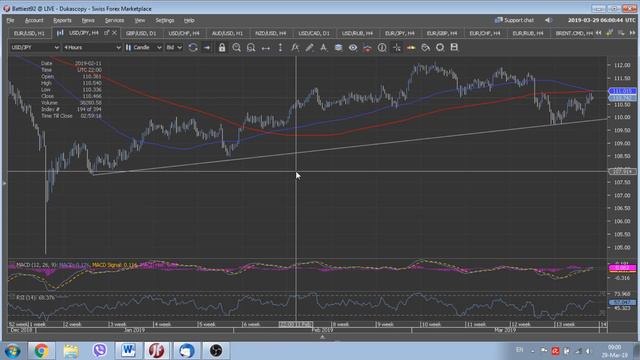640x360 pixels.
Task: Open the chart settings circle icon
Action: coord(440,48)
